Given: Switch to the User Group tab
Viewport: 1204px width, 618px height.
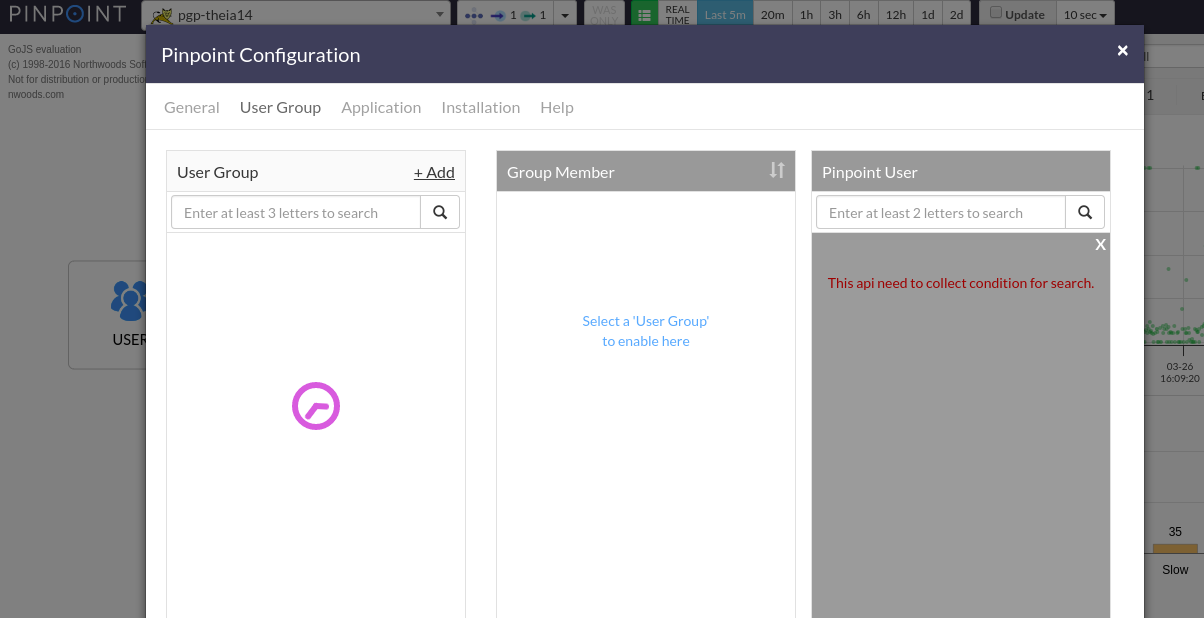Looking at the screenshot, I should (280, 107).
